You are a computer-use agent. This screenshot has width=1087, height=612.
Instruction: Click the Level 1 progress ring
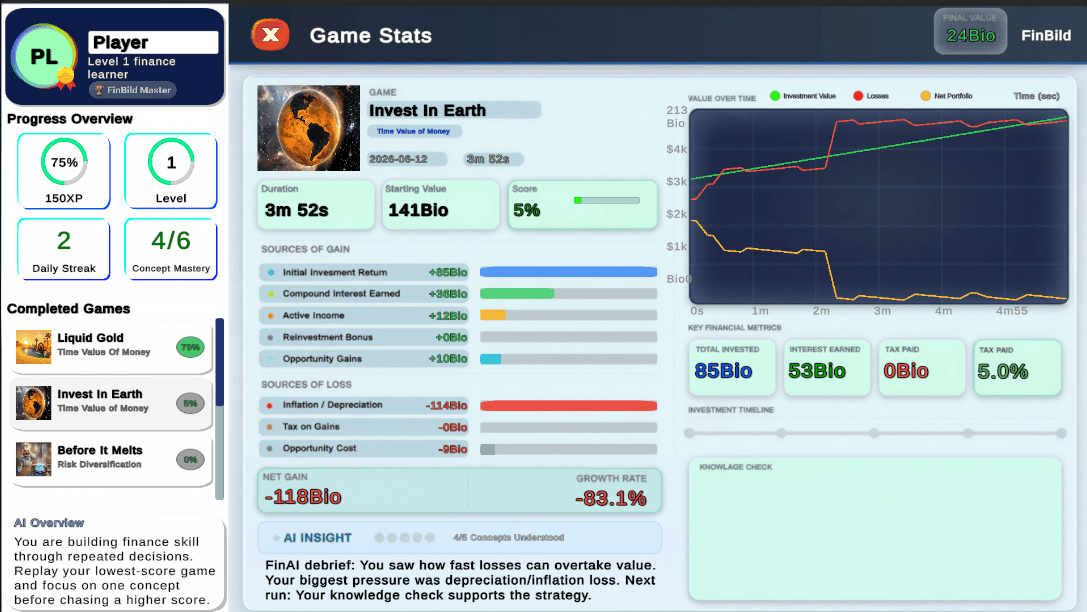(x=171, y=162)
